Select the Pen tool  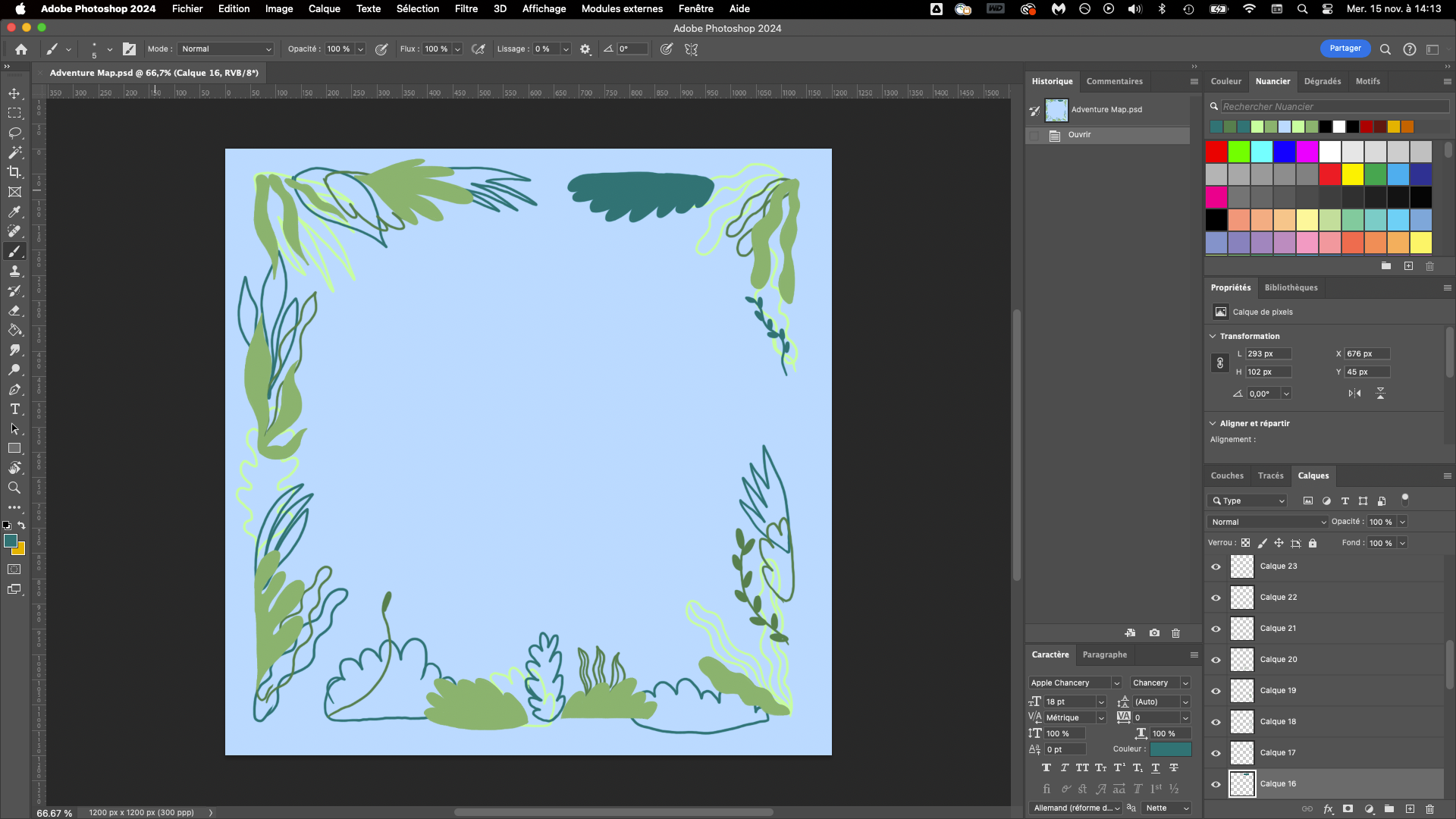pyautogui.click(x=14, y=389)
